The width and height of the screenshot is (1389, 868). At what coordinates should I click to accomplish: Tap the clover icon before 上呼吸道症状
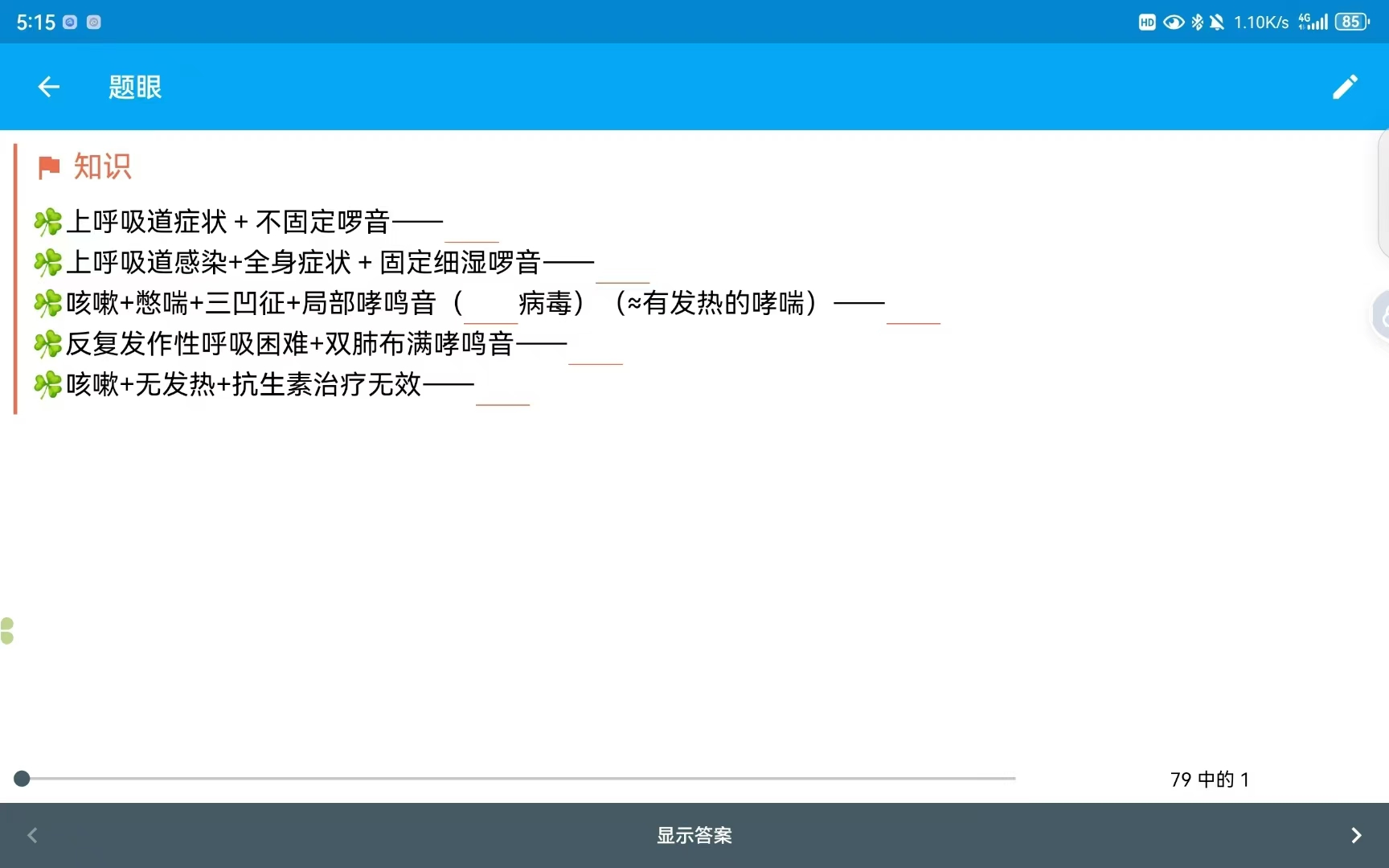pos(48,222)
